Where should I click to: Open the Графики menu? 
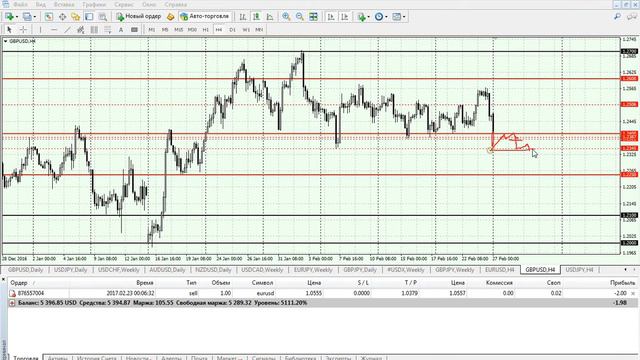tap(94, 4)
